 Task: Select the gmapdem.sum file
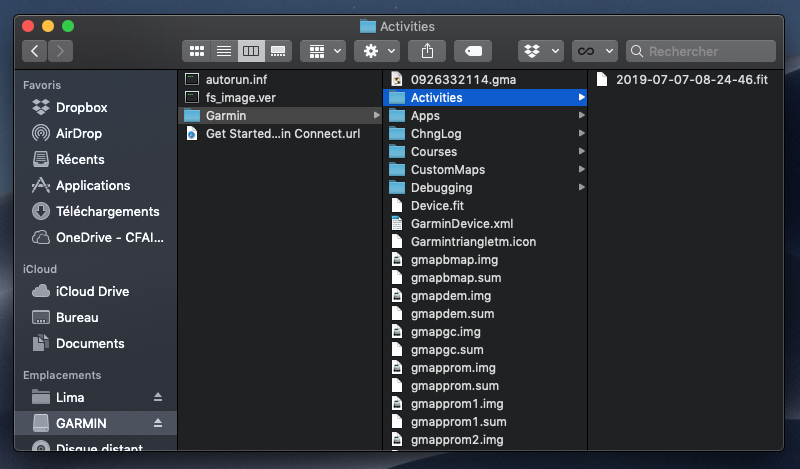click(x=485, y=313)
